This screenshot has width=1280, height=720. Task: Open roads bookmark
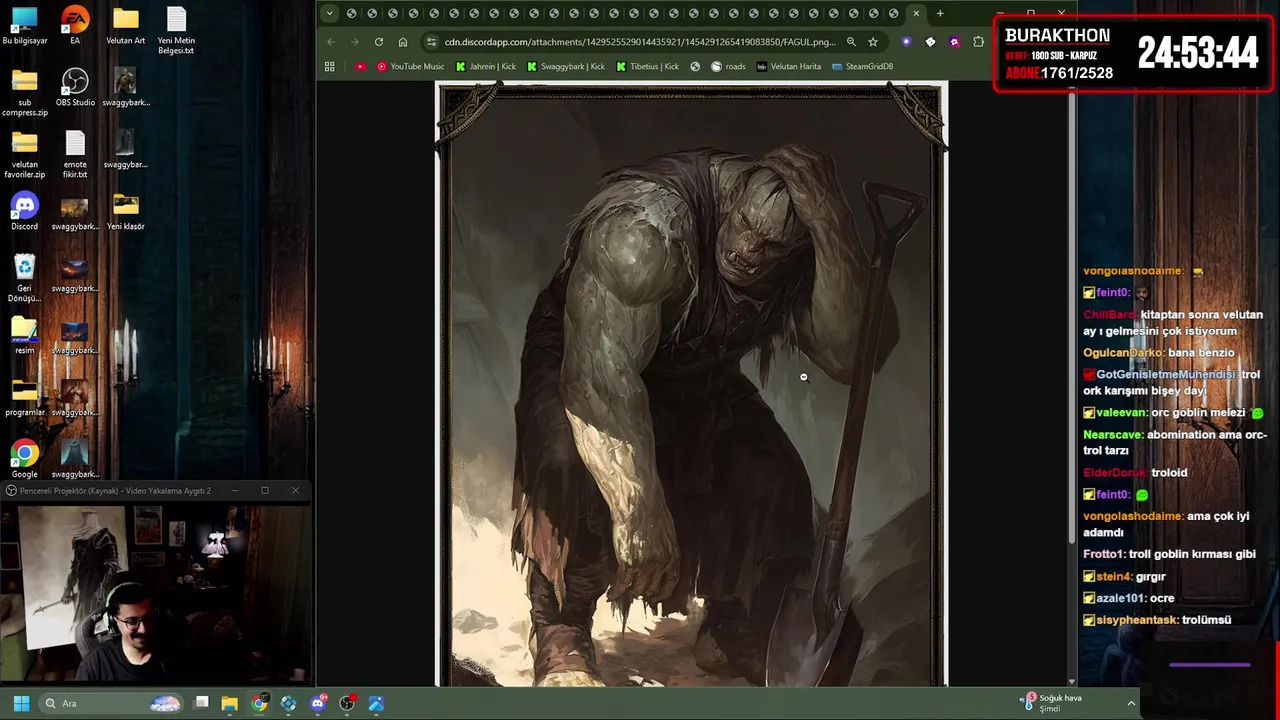[728, 66]
